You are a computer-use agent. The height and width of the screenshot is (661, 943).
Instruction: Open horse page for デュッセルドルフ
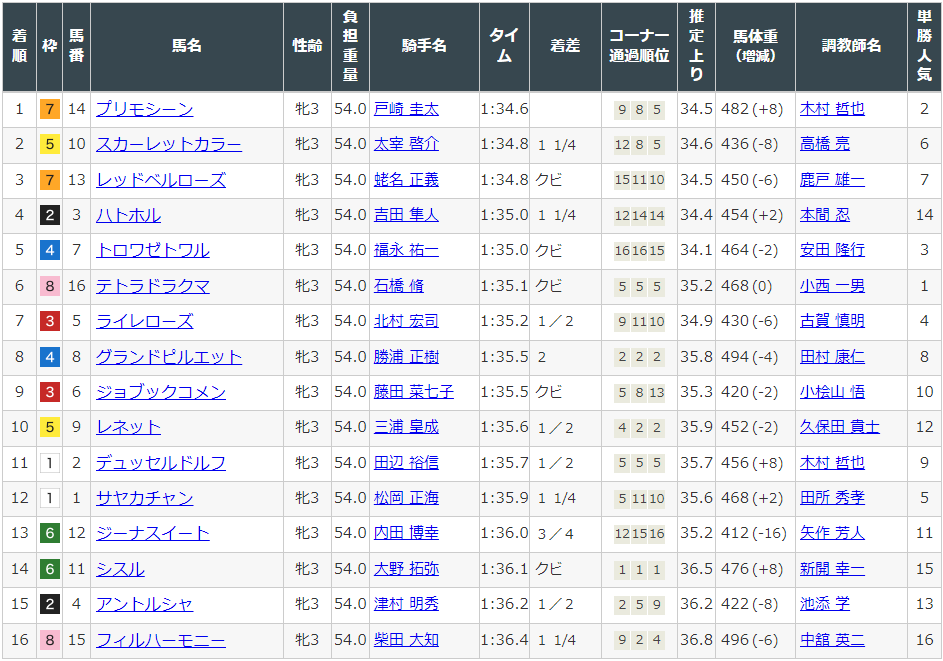(161, 463)
